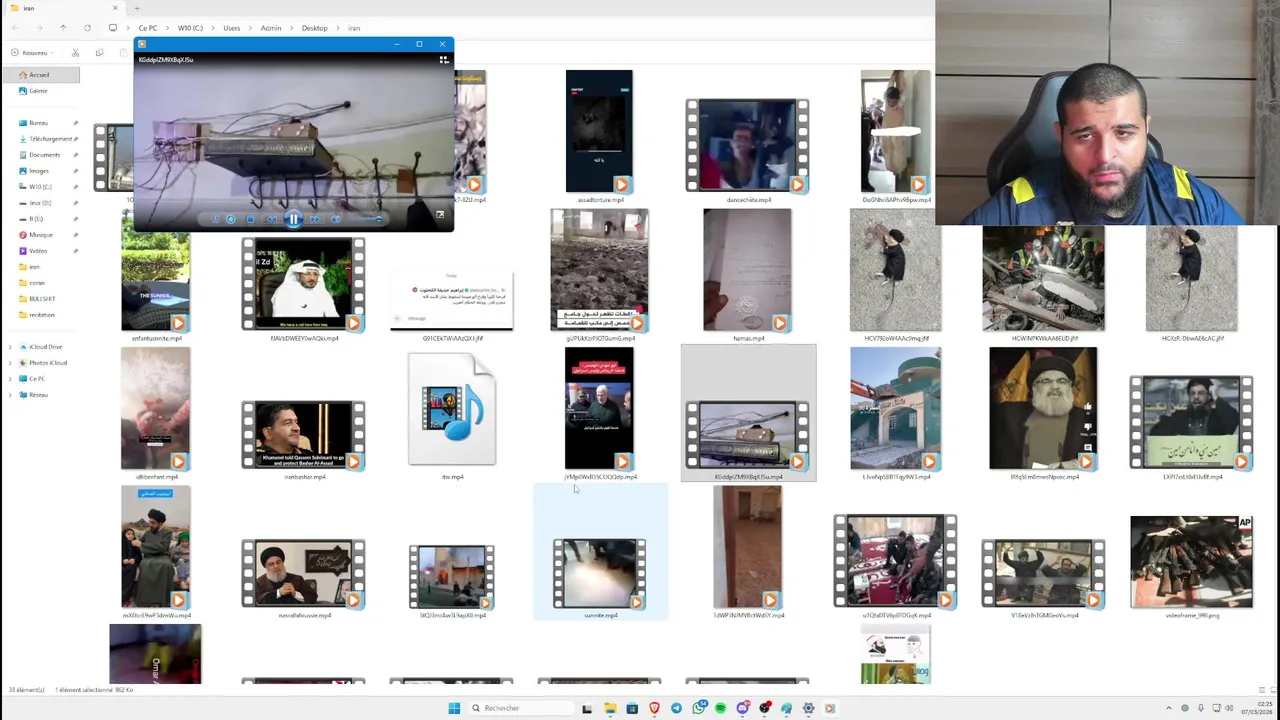Screen dimensions: 1280x720
Task: Open Task View from the taskbar
Action: click(587, 708)
